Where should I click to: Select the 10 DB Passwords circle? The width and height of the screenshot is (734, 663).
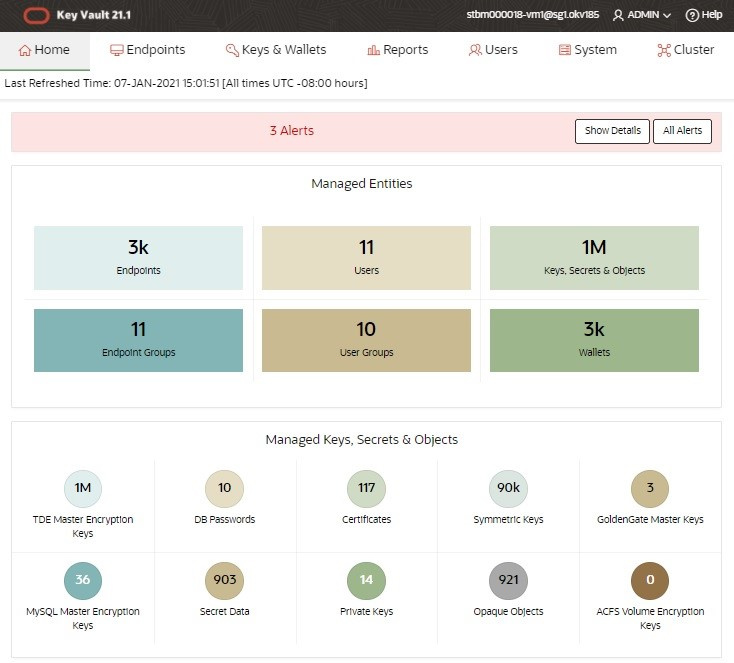tap(225, 488)
